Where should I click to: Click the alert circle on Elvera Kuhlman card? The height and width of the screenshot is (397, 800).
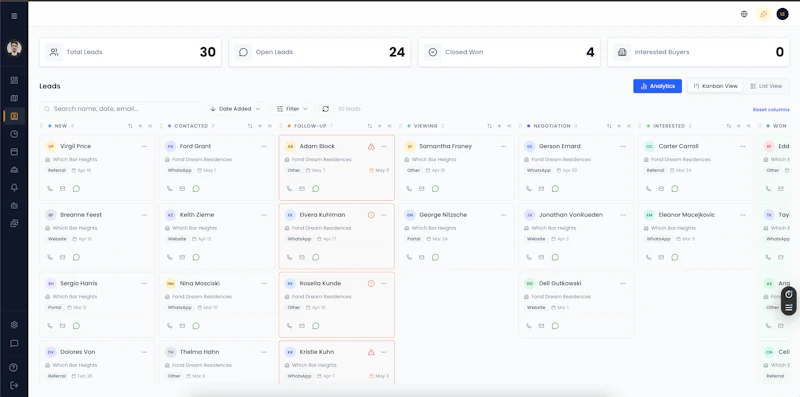click(x=371, y=215)
